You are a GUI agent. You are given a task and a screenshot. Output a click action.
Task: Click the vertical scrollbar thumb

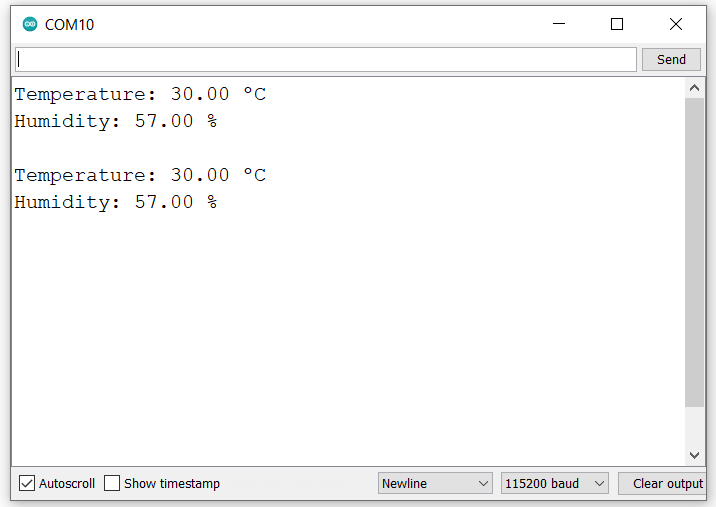(x=694, y=250)
